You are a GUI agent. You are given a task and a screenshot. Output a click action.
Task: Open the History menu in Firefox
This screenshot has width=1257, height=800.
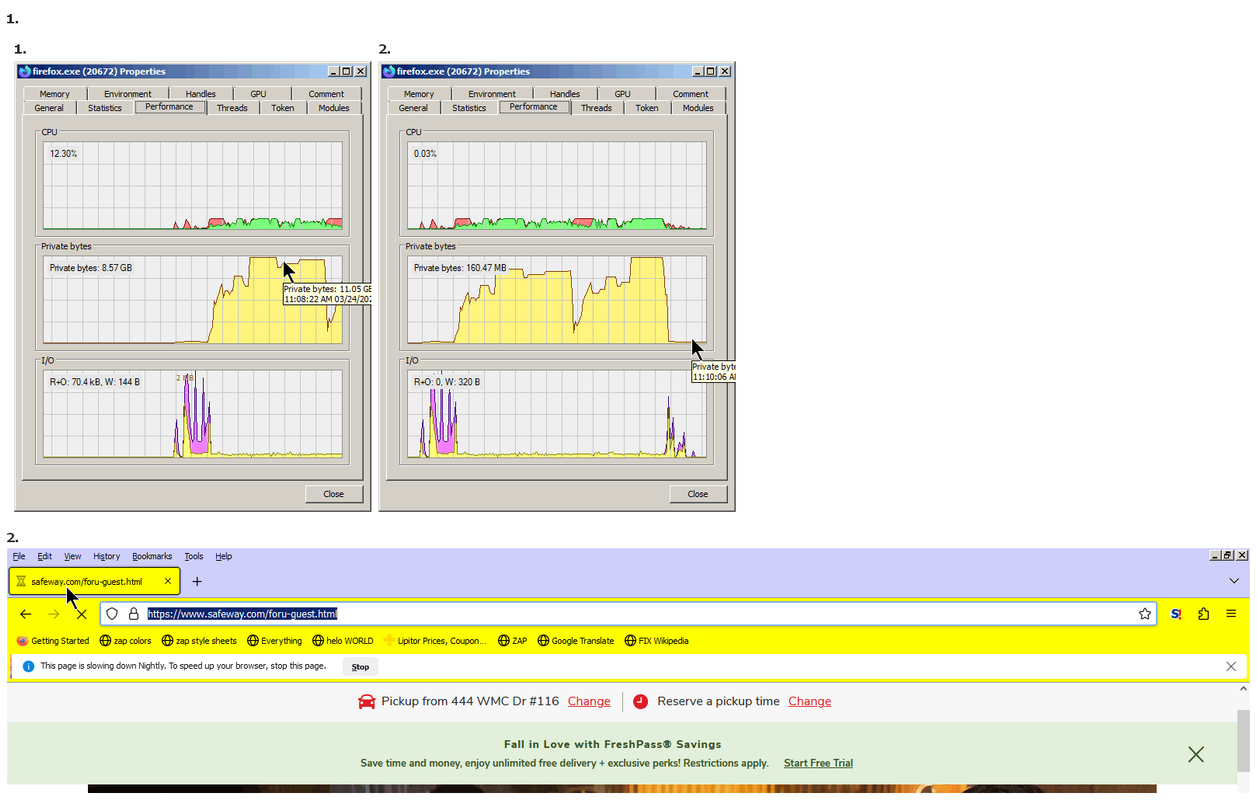(106, 556)
